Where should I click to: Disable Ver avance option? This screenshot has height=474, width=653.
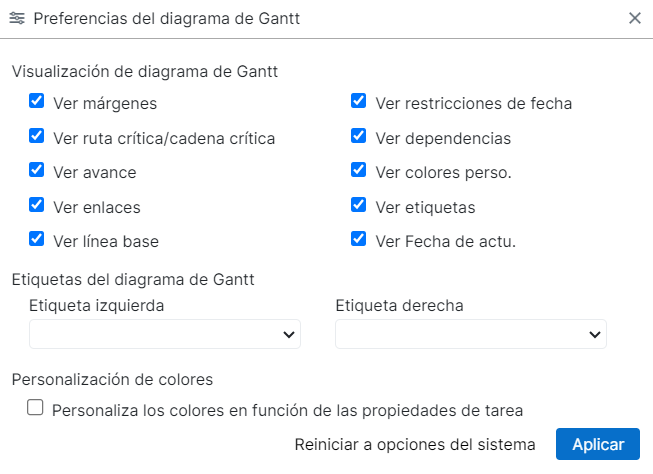point(37,171)
